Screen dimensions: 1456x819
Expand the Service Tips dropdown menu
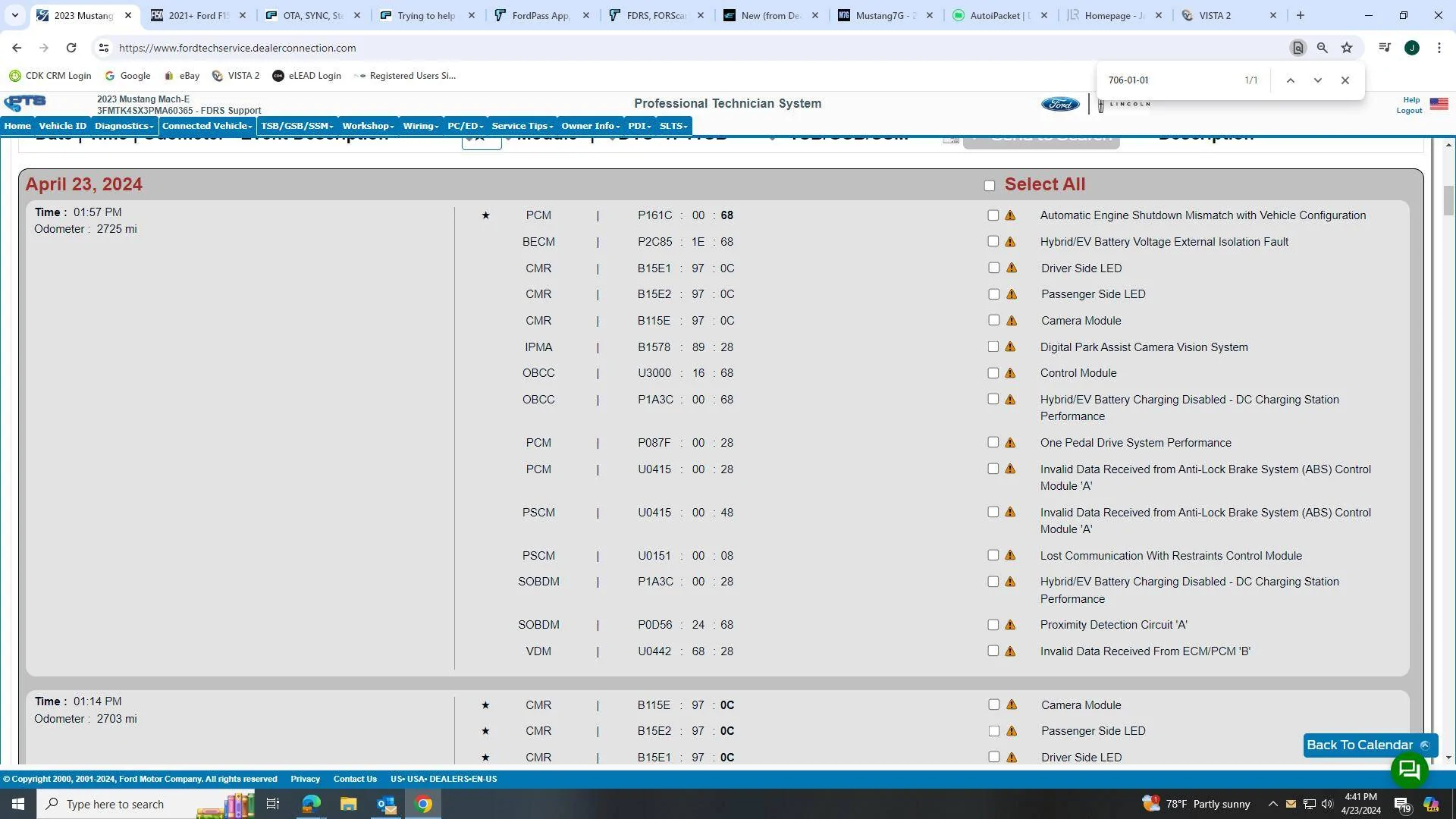click(x=522, y=126)
